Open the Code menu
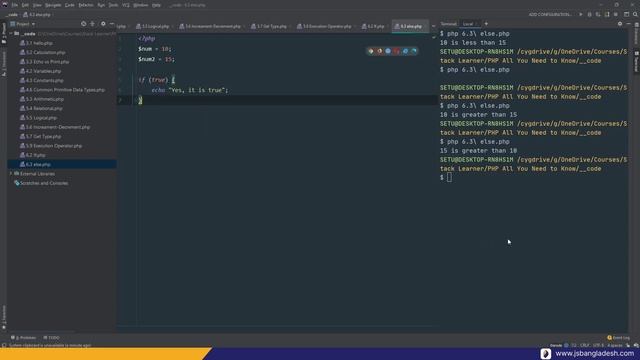Viewport: 640px width, 360px height. (x=70, y=5)
